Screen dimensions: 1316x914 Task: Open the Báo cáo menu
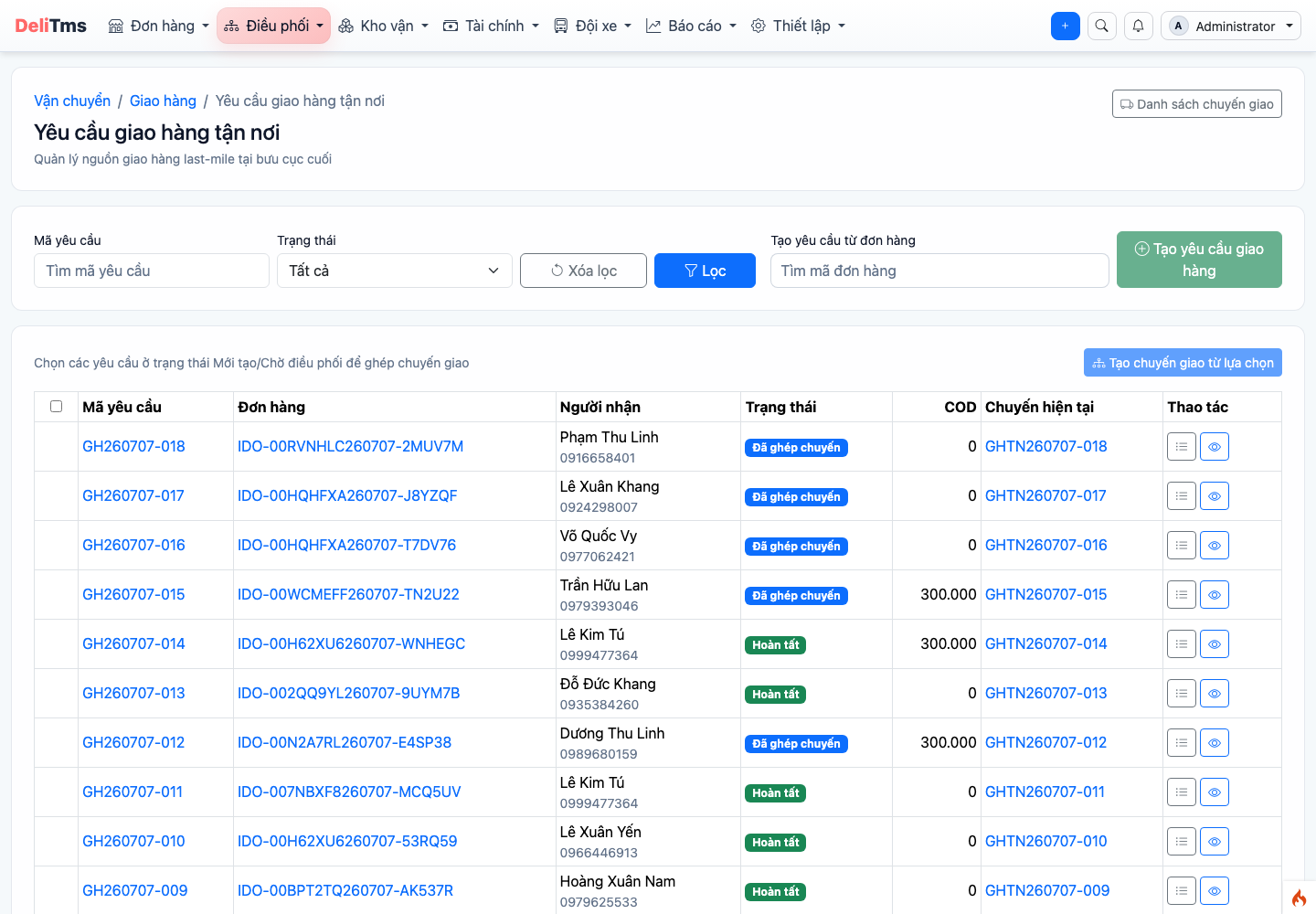pos(691,26)
